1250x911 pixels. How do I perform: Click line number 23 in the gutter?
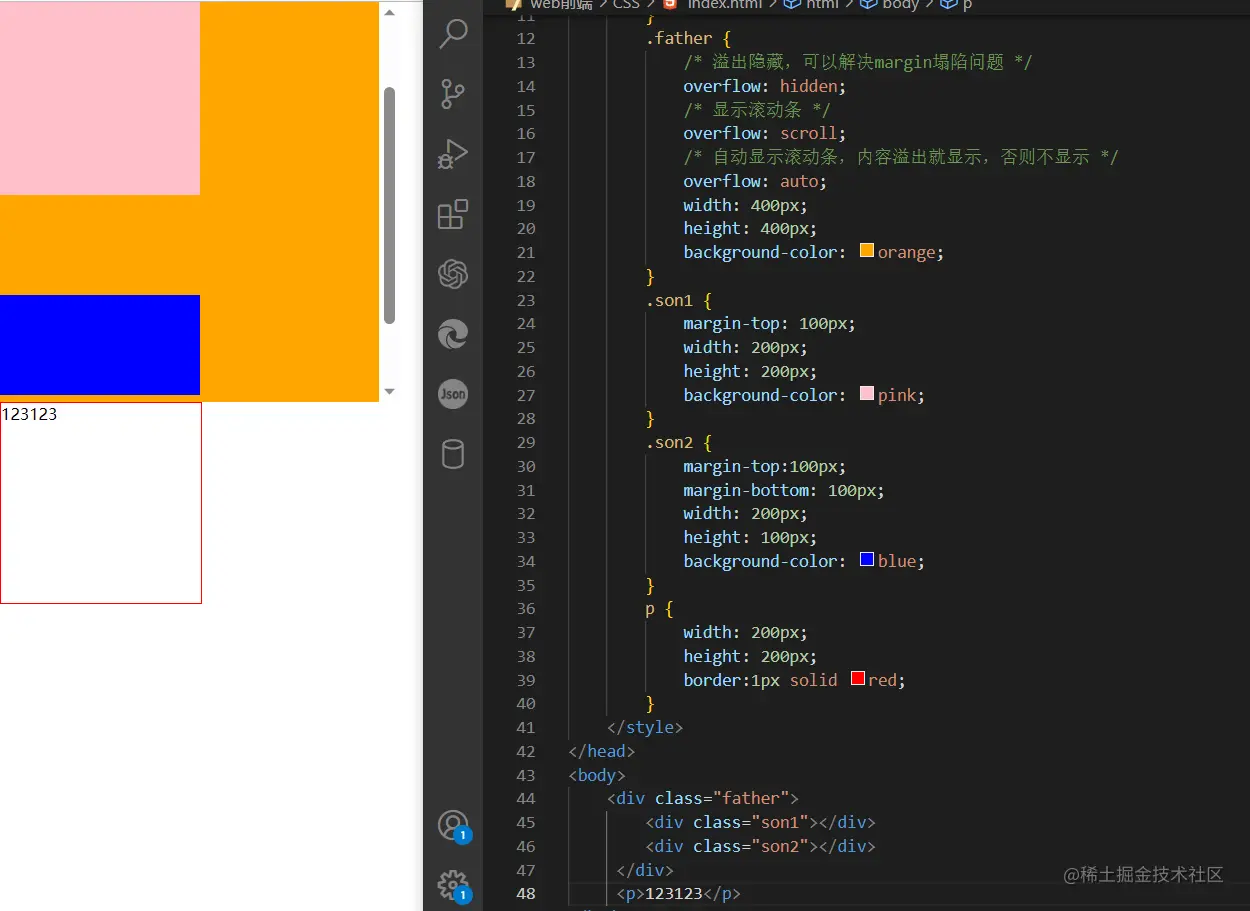click(x=526, y=300)
